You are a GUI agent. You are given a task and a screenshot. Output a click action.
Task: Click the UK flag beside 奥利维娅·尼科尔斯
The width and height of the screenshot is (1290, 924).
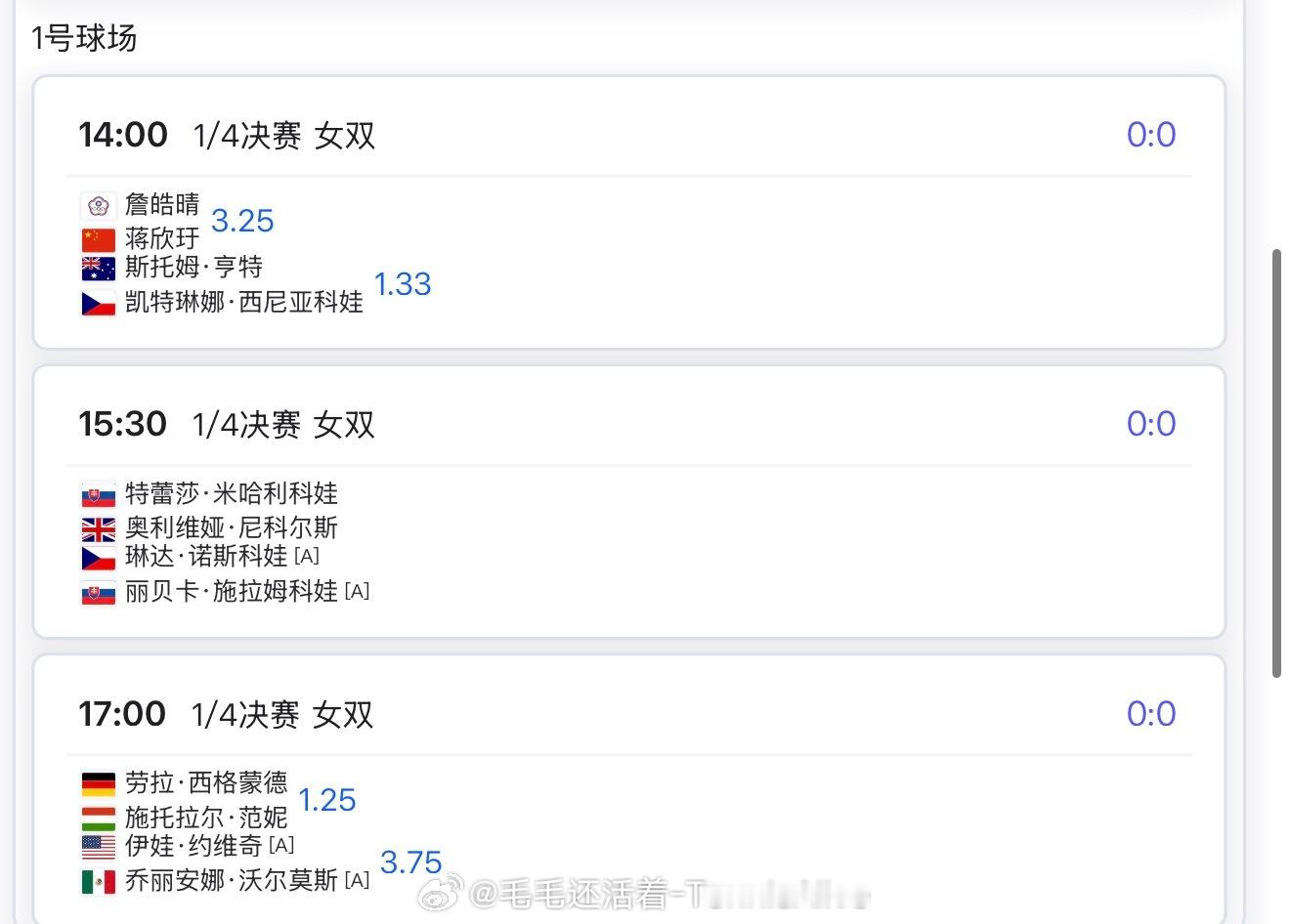(98, 529)
